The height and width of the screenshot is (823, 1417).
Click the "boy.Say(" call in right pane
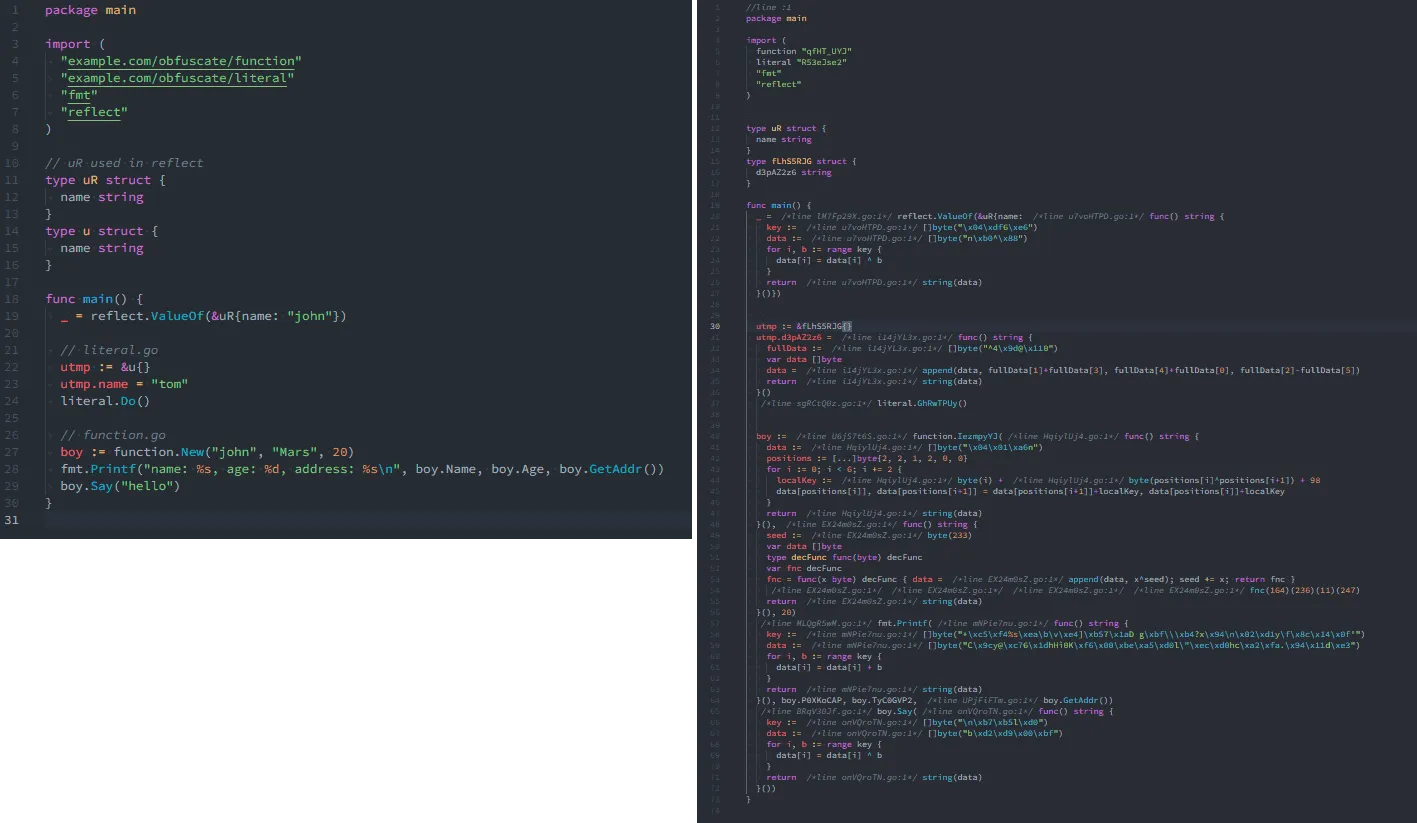tap(899, 711)
